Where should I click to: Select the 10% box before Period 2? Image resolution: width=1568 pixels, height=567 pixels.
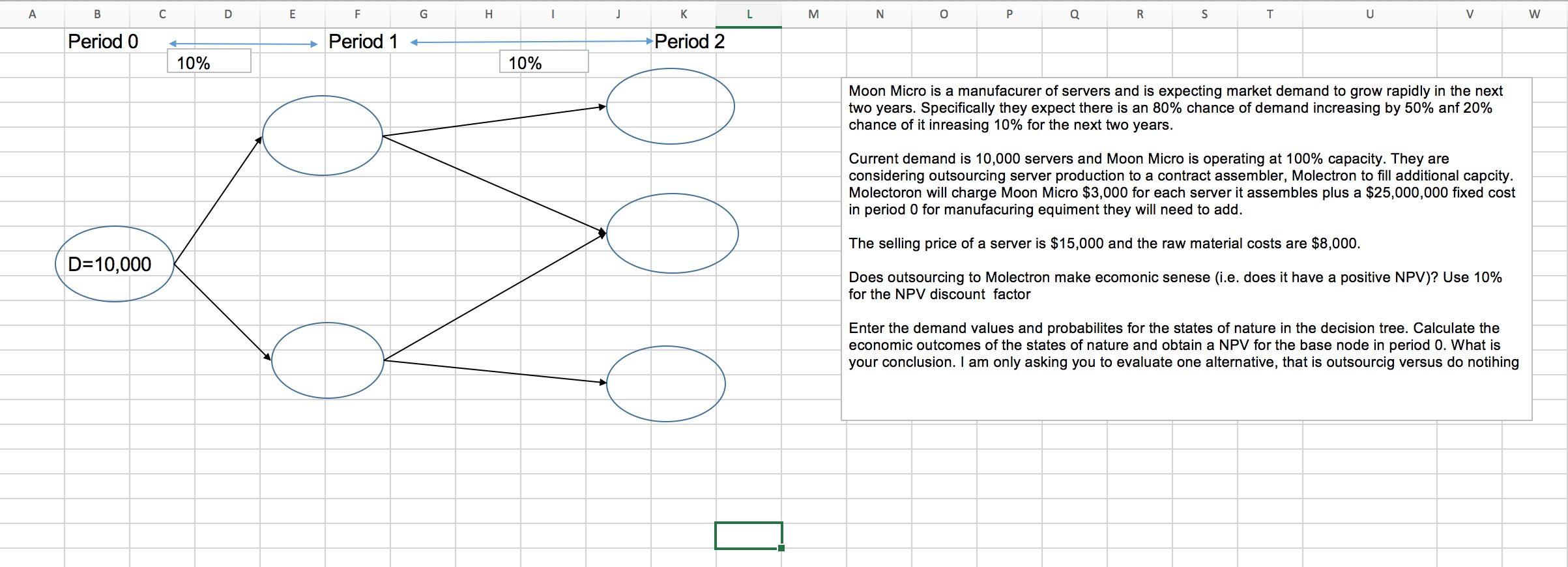click(x=544, y=62)
